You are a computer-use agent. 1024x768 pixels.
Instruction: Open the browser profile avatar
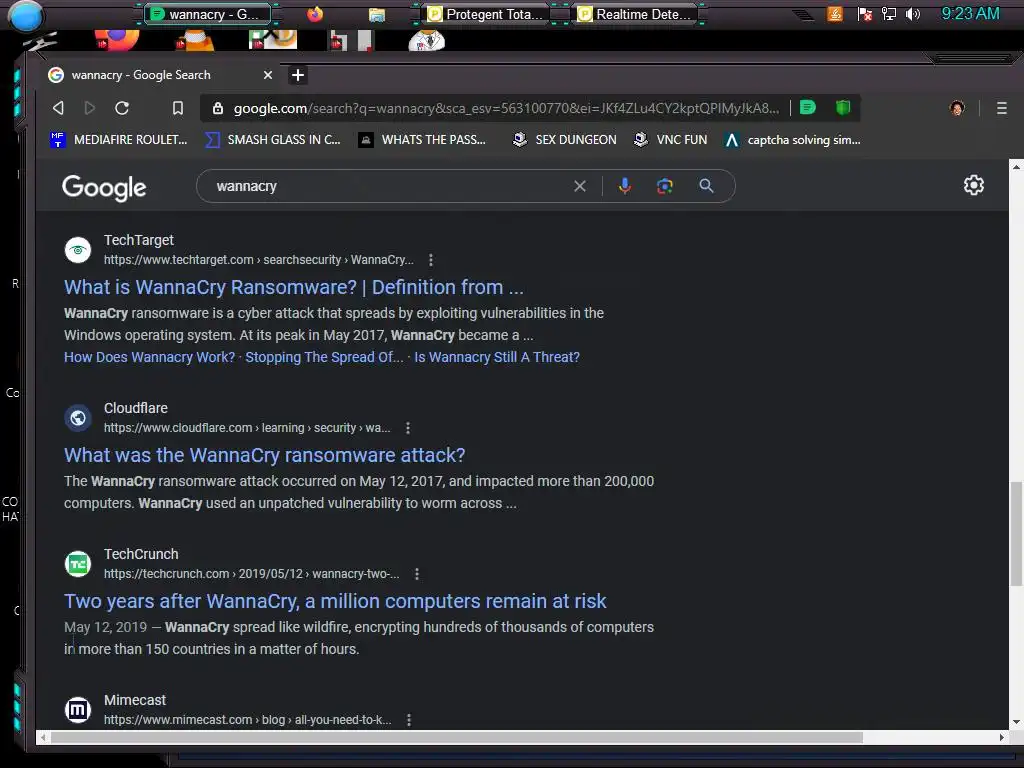(957, 108)
